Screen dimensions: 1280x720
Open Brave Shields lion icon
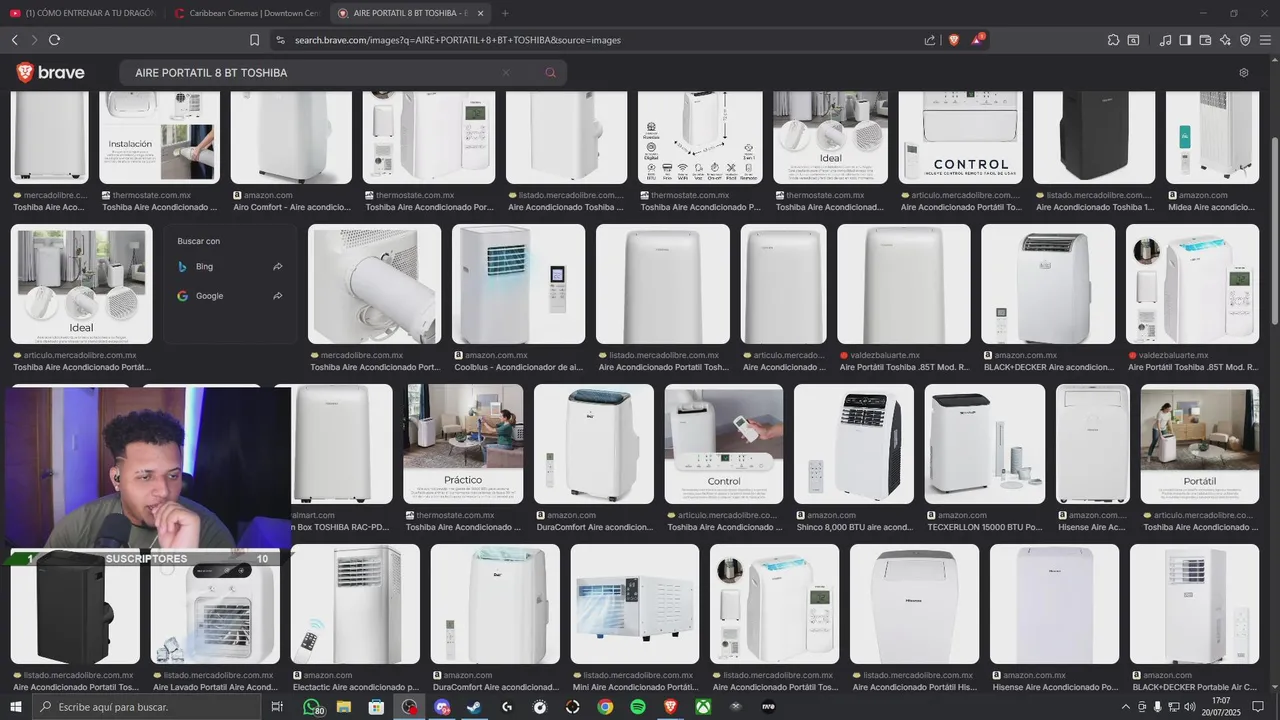(954, 40)
